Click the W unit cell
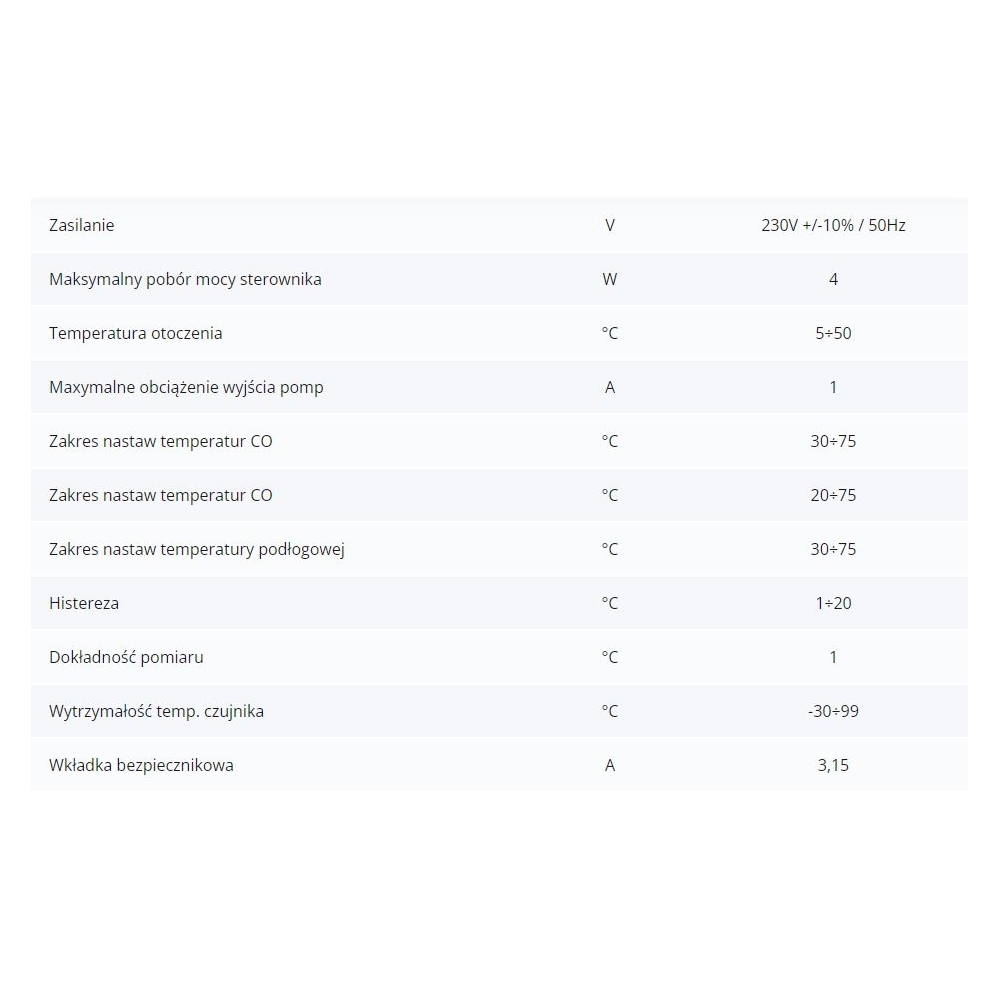The width and height of the screenshot is (1000, 1000). click(610, 279)
